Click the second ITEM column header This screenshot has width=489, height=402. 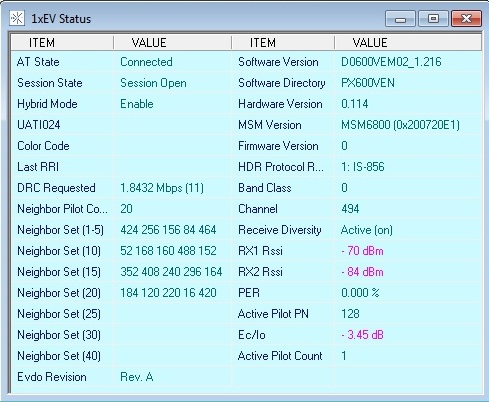[283, 43]
